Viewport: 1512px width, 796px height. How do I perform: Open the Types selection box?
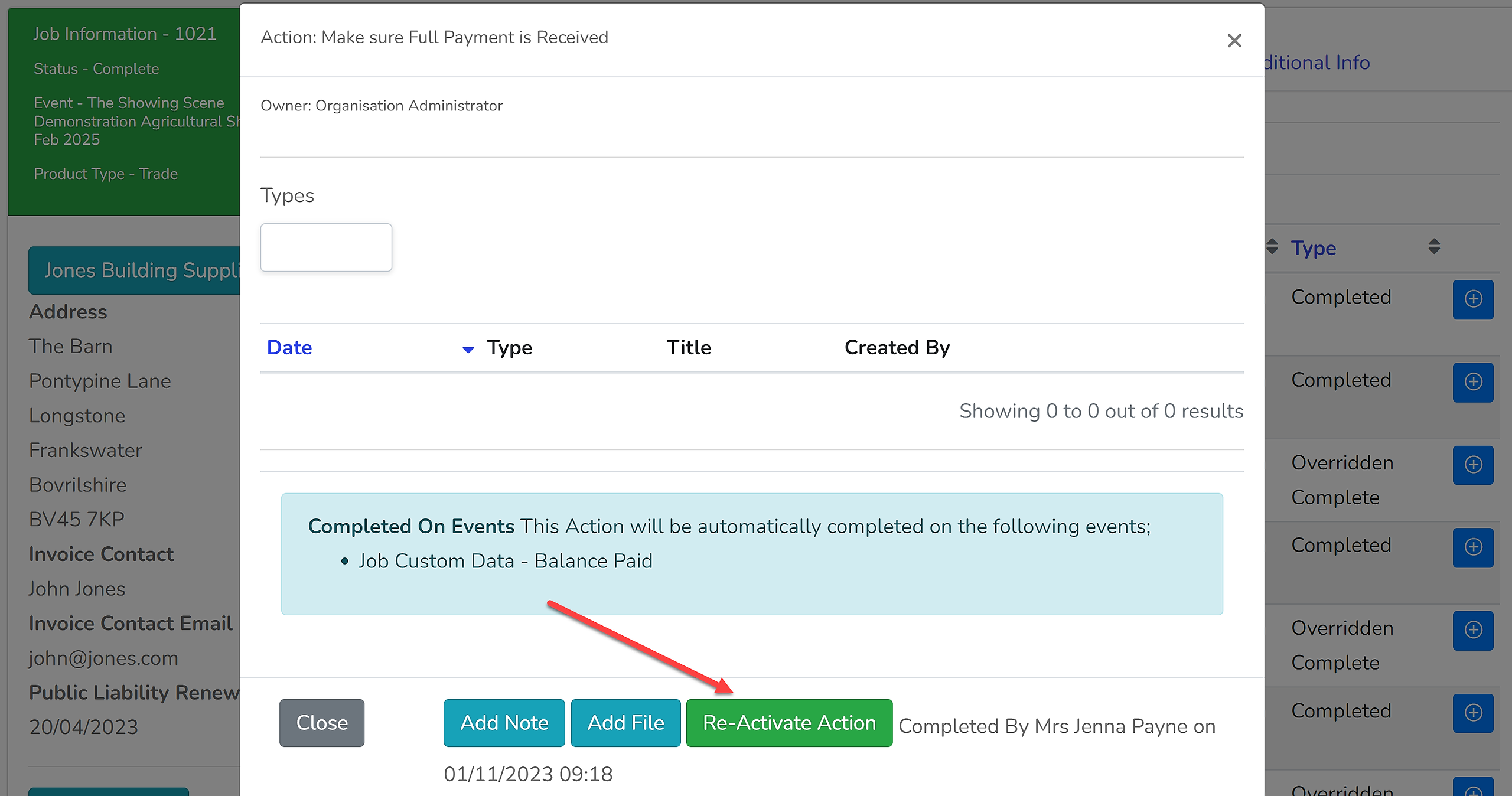pyautogui.click(x=326, y=247)
